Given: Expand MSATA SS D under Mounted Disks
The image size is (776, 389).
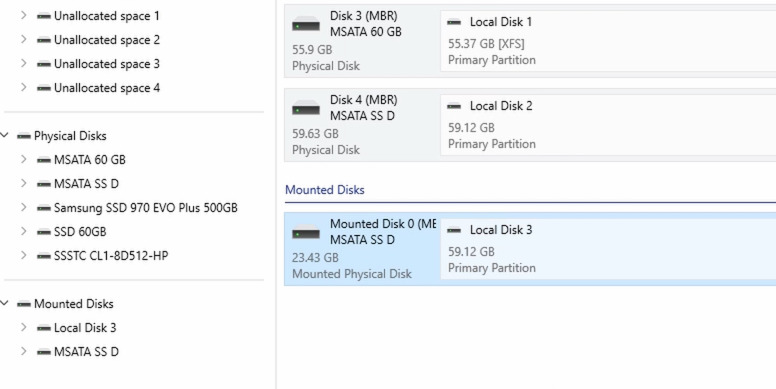Looking at the screenshot, I should click(23, 351).
